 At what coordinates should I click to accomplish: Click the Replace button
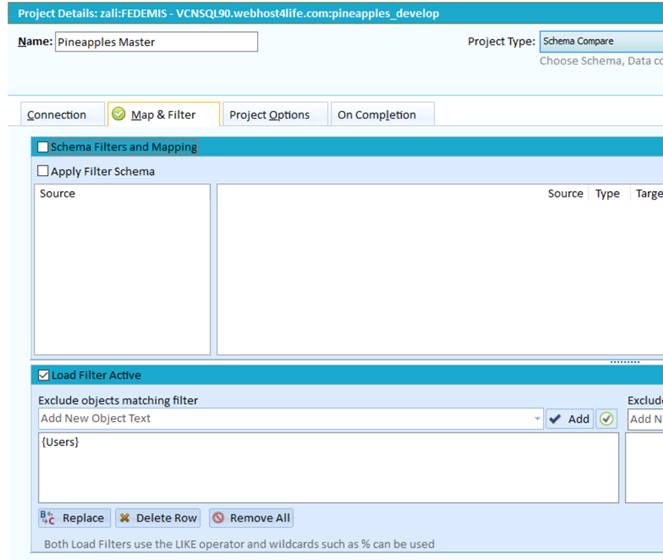click(x=72, y=518)
